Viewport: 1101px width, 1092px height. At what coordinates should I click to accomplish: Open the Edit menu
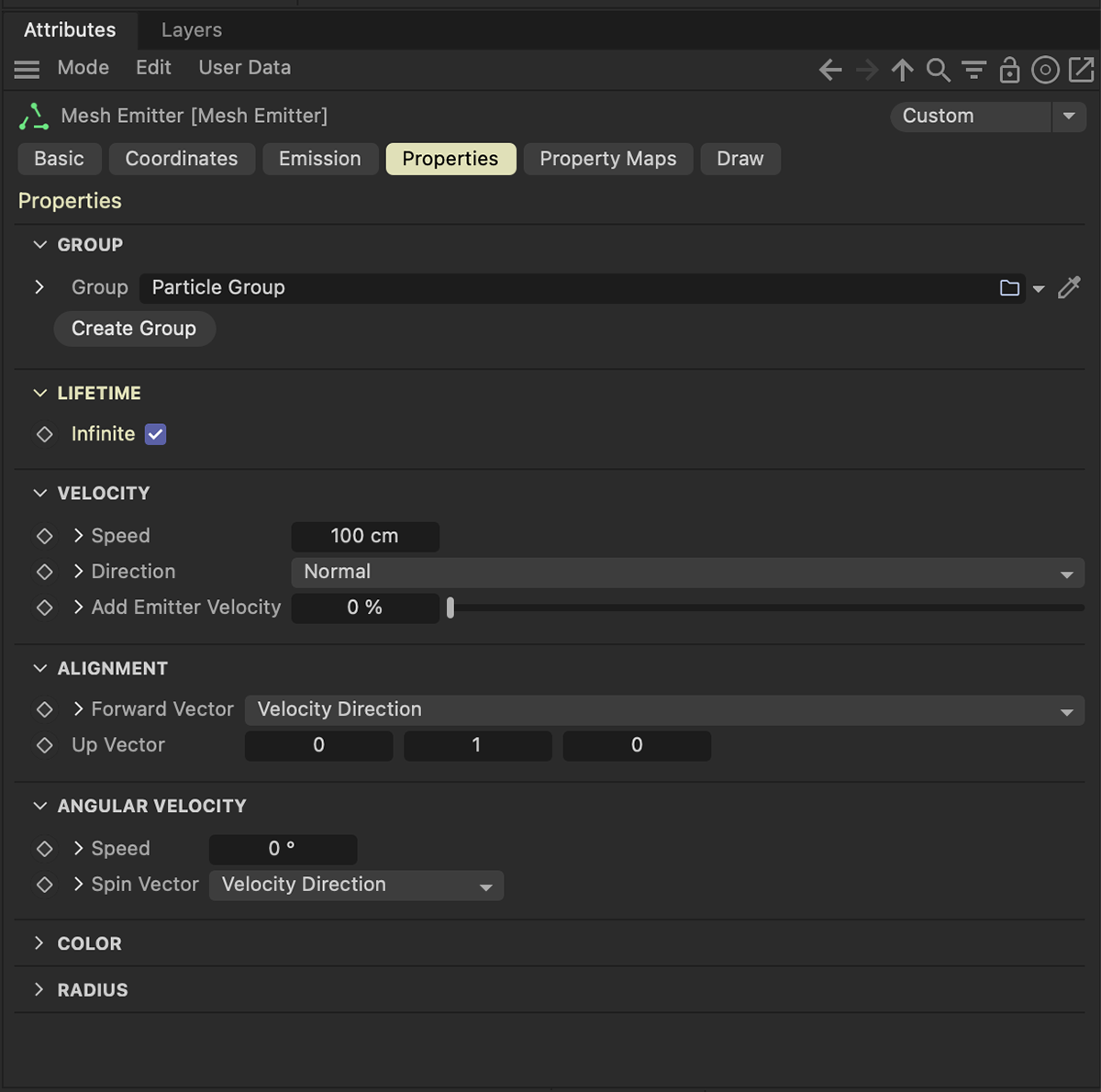(x=153, y=68)
